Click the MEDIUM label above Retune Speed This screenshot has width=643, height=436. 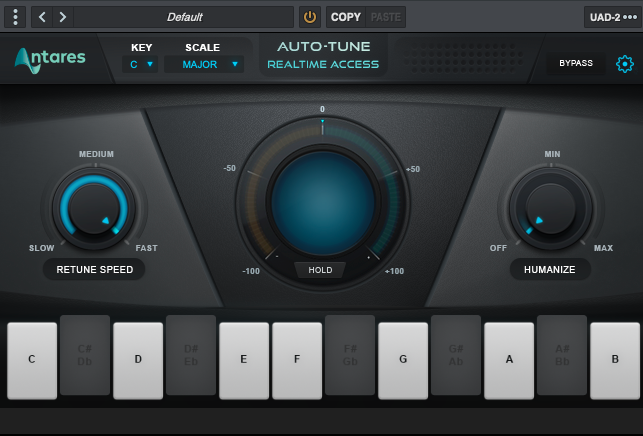(x=96, y=154)
